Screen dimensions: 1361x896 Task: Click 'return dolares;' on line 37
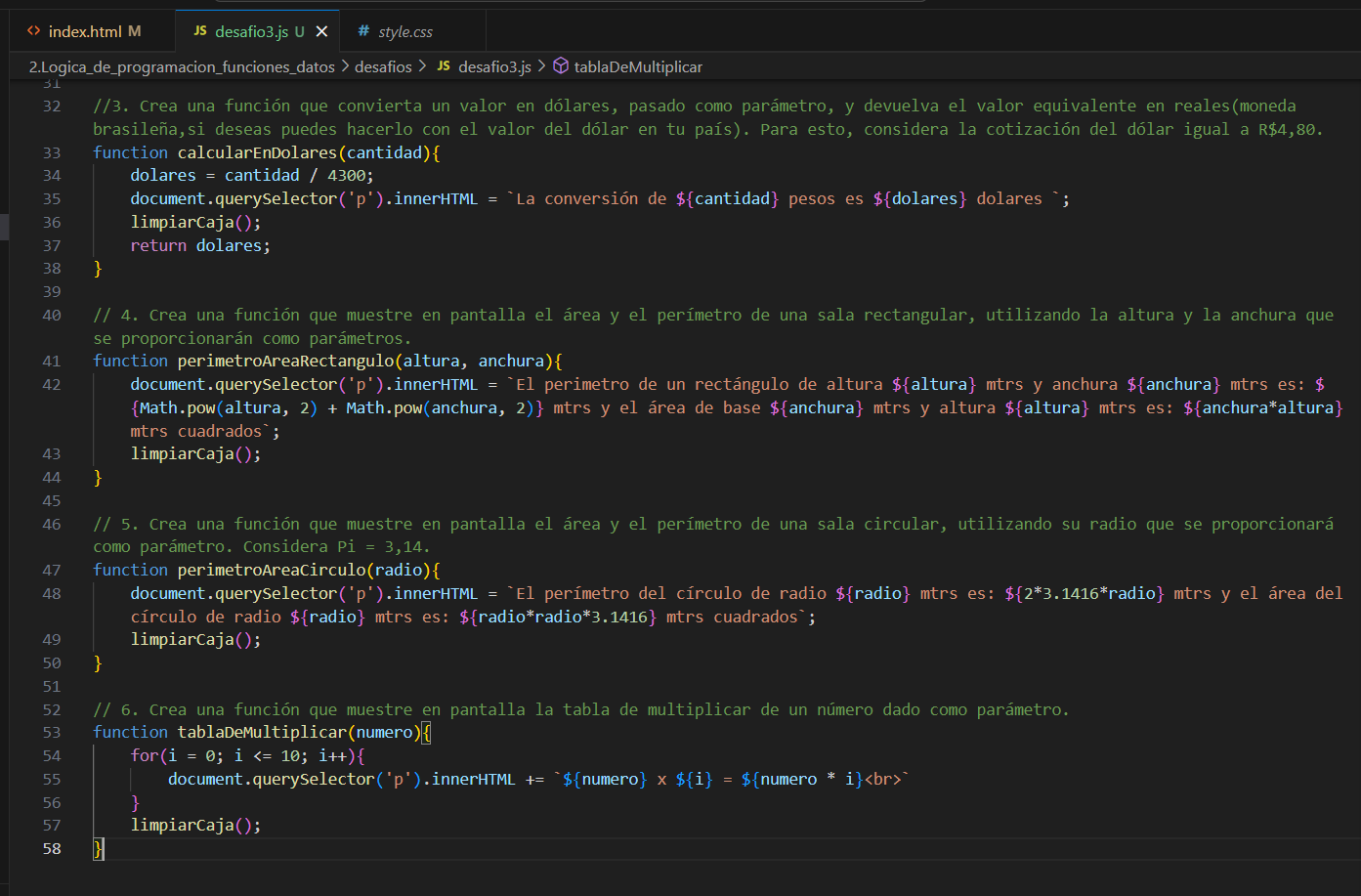pos(200,245)
